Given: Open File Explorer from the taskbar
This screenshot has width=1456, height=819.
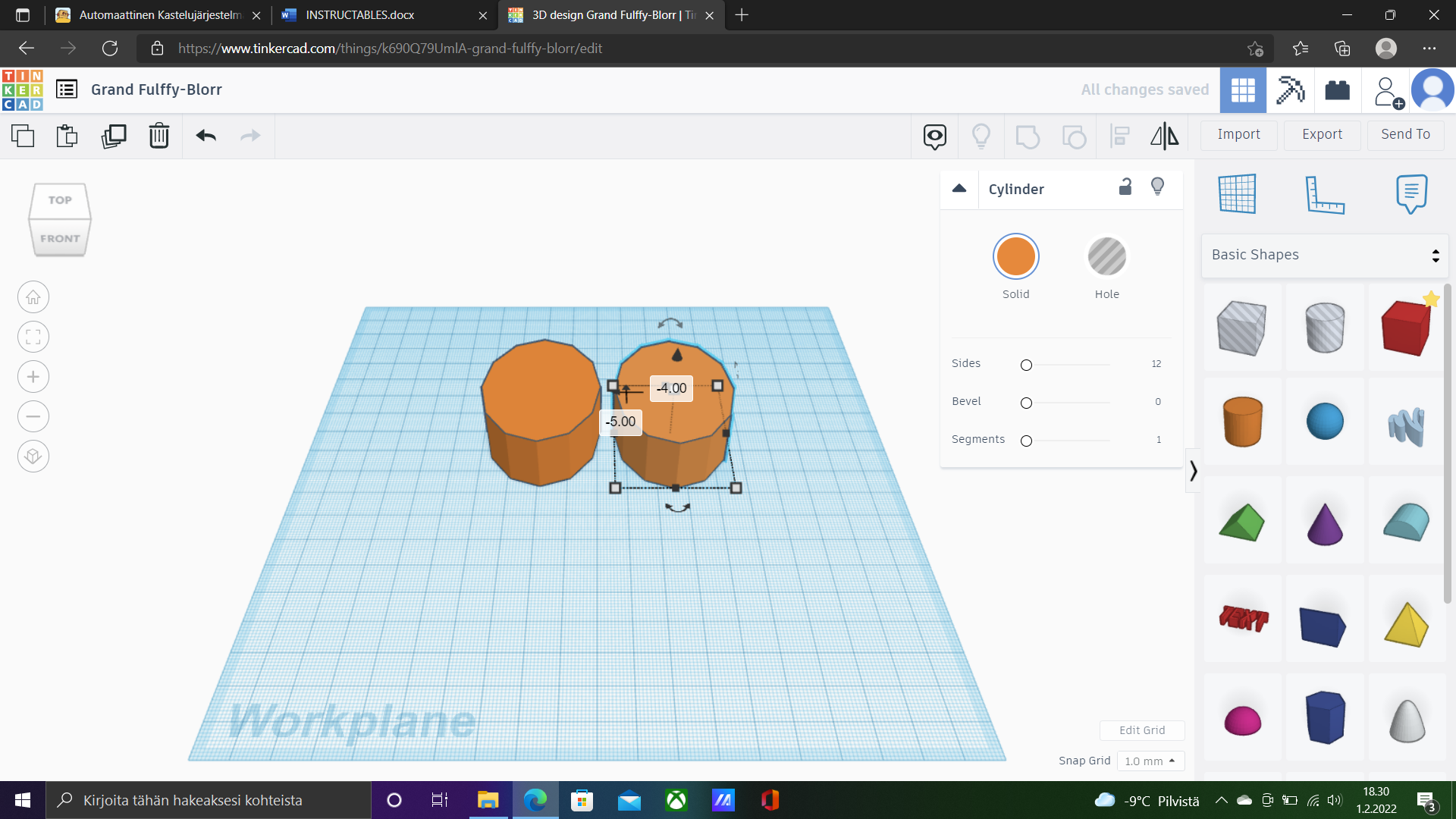Looking at the screenshot, I should pos(488,800).
